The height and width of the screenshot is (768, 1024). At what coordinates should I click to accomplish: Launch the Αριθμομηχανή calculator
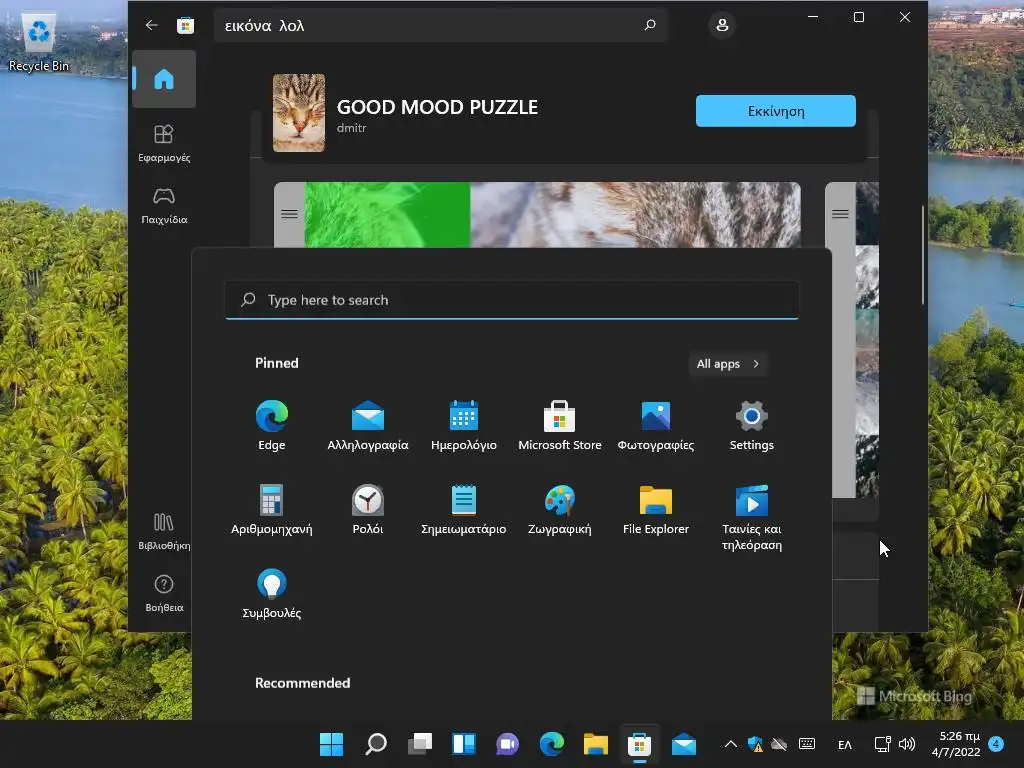[272, 510]
